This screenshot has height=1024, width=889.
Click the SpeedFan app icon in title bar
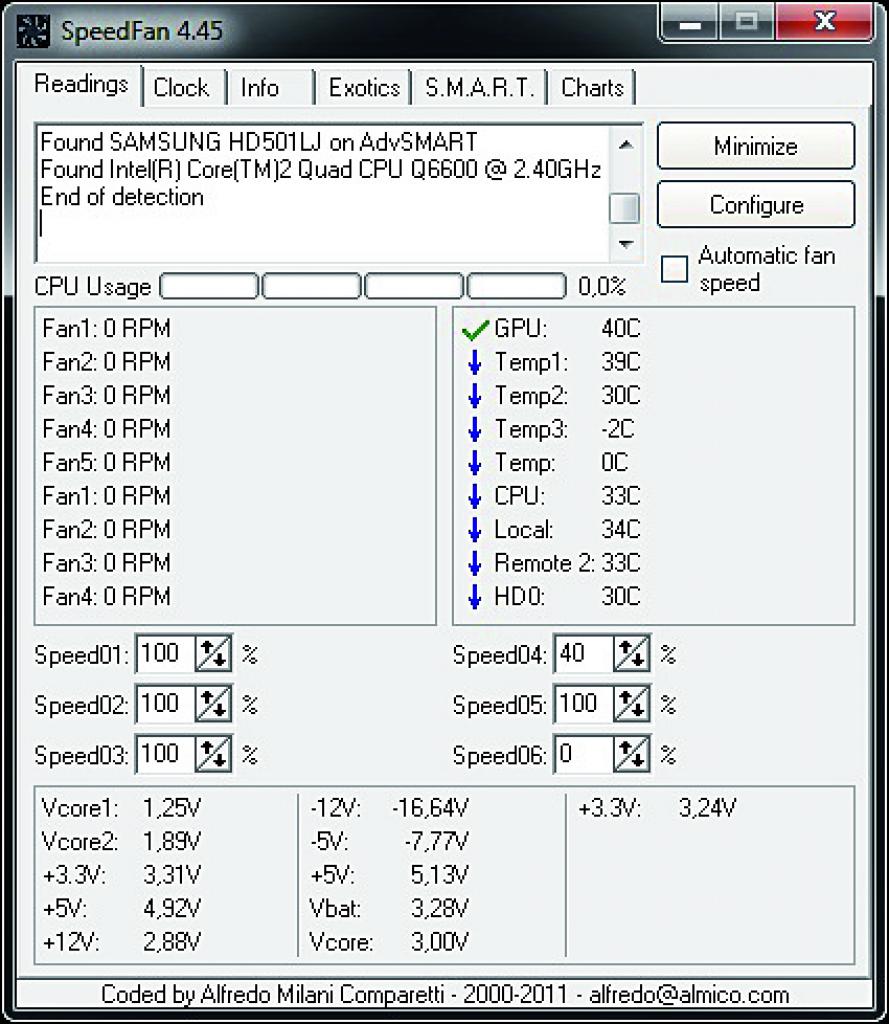tap(33, 31)
